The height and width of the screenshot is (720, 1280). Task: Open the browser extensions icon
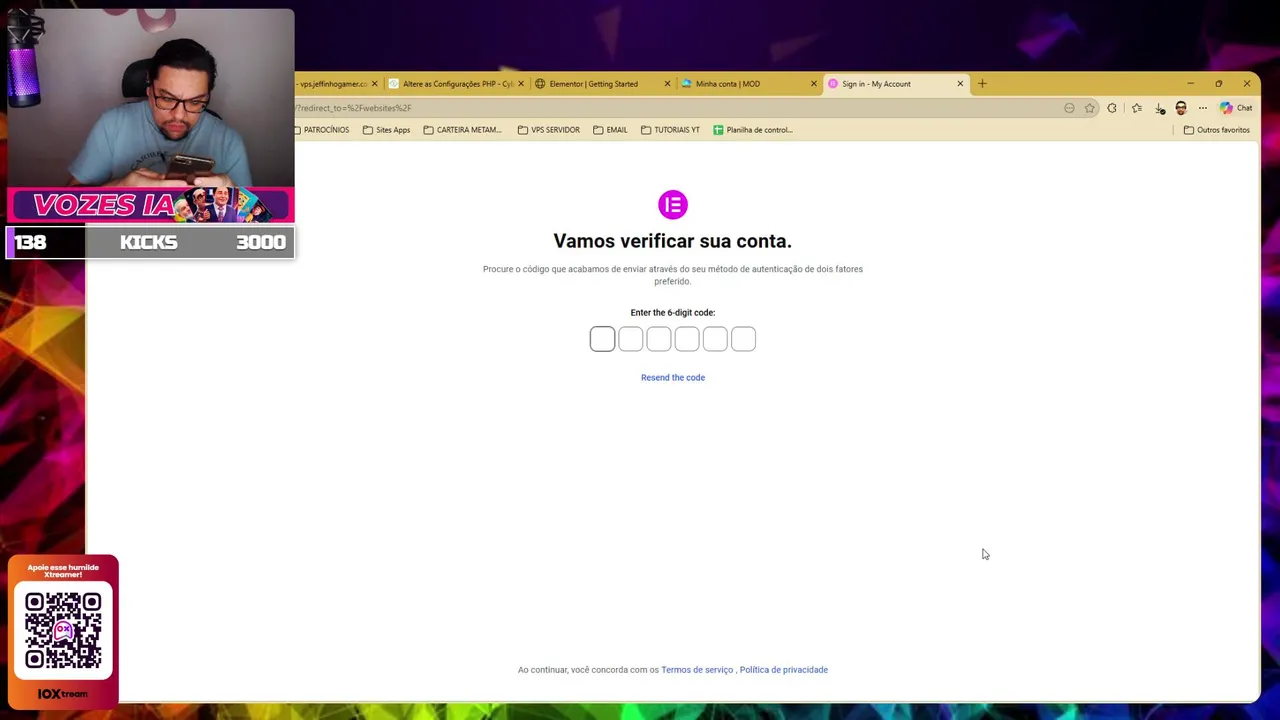click(x=1112, y=108)
